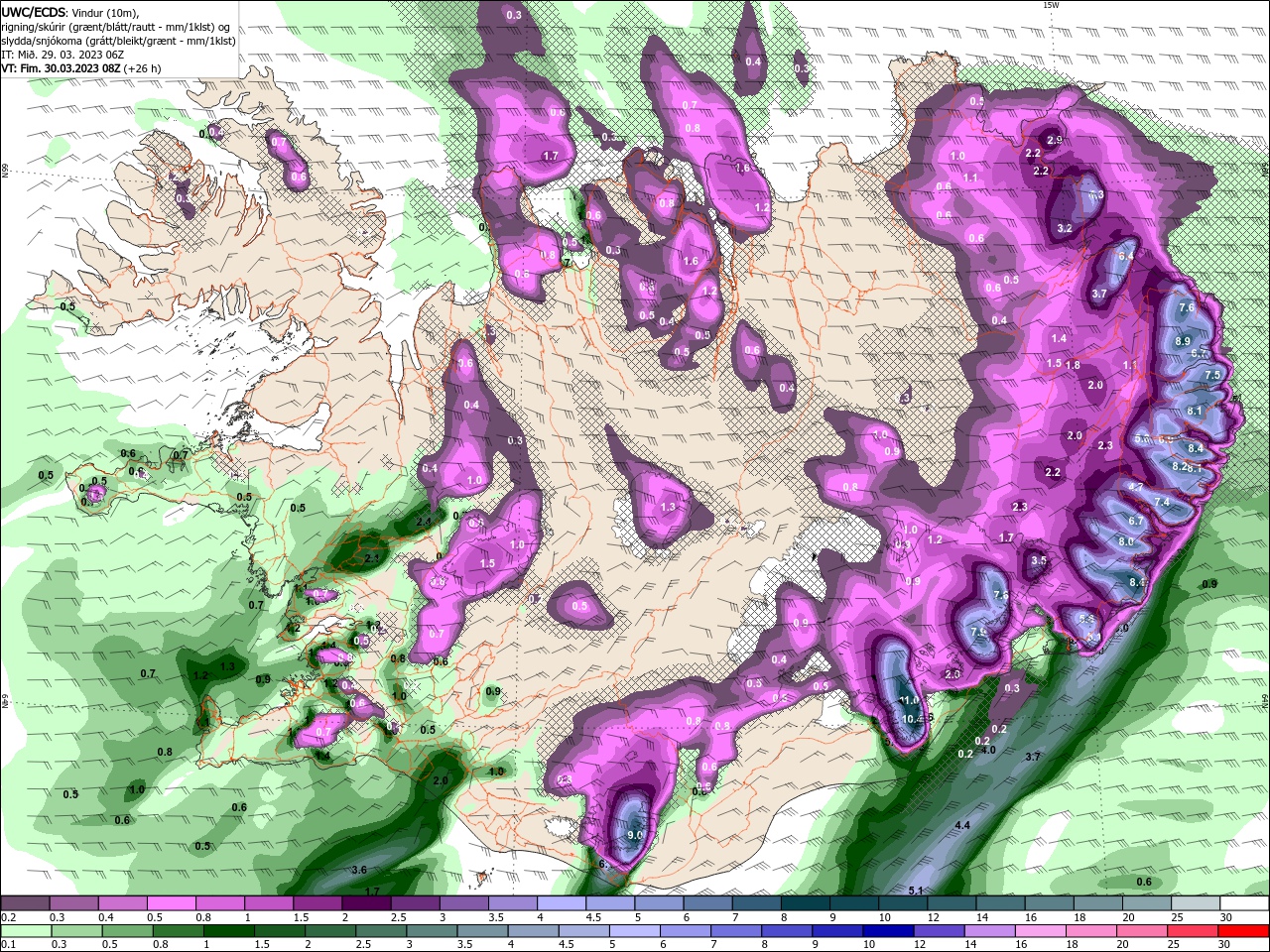Select white snow legend swatch after 30
The height and width of the screenshot is (952, 1270).
[x=1244, y=903]
